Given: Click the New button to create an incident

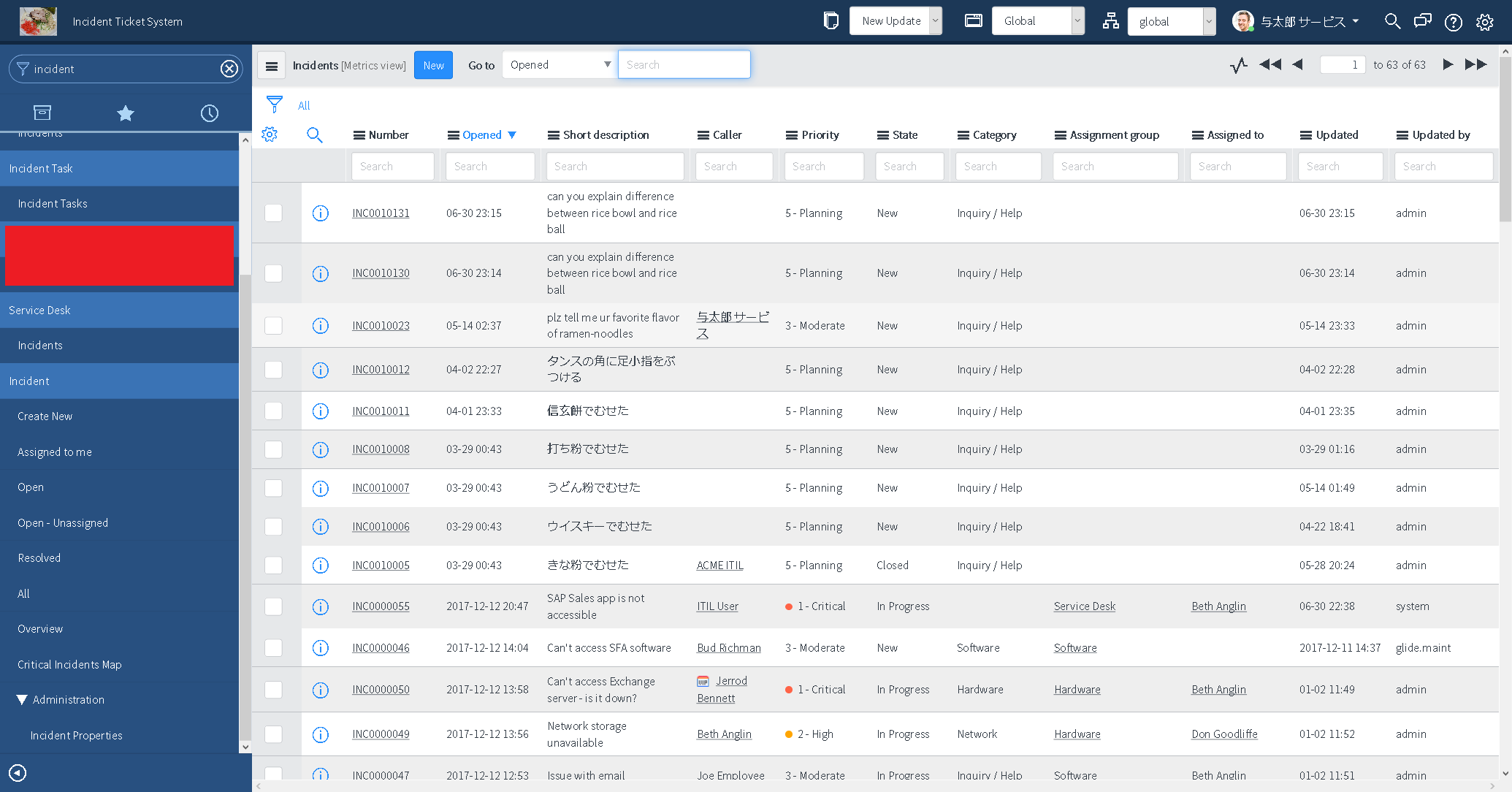Looking at the screenshot, I should coord(433,65).
